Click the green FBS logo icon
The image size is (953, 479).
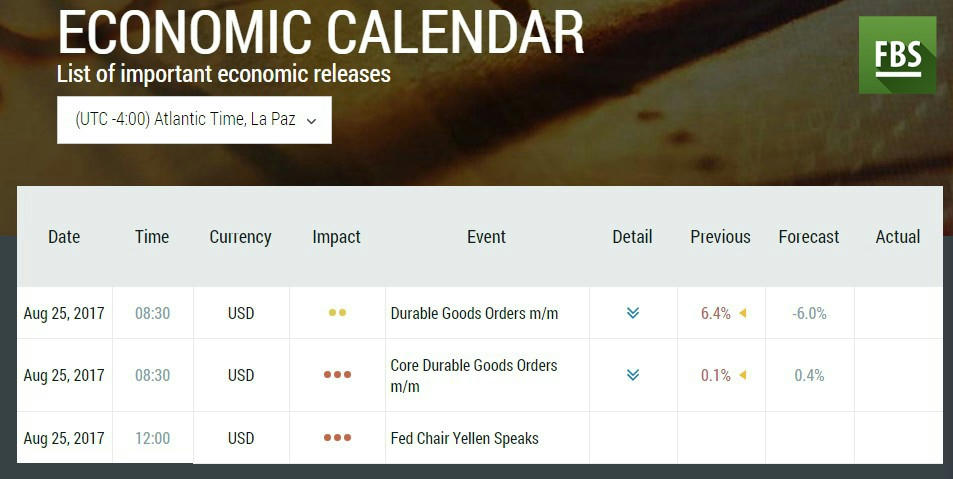click(x=897, y=55)
